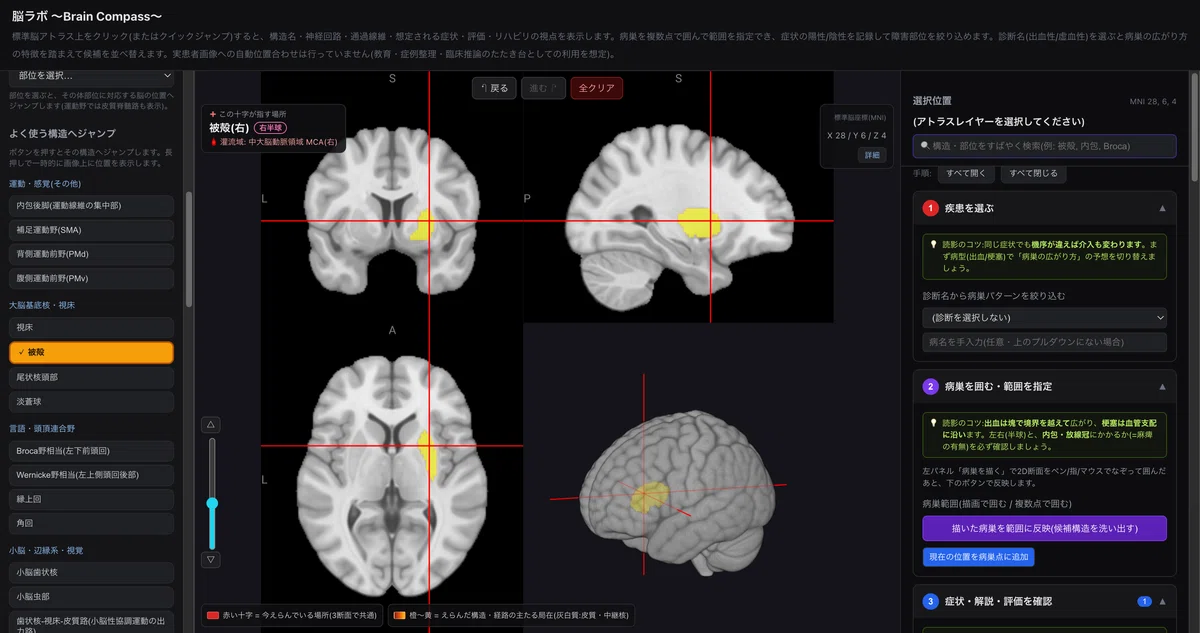Click the search magnifier icon
1200x633 pixels.
[x=925, y=146]
